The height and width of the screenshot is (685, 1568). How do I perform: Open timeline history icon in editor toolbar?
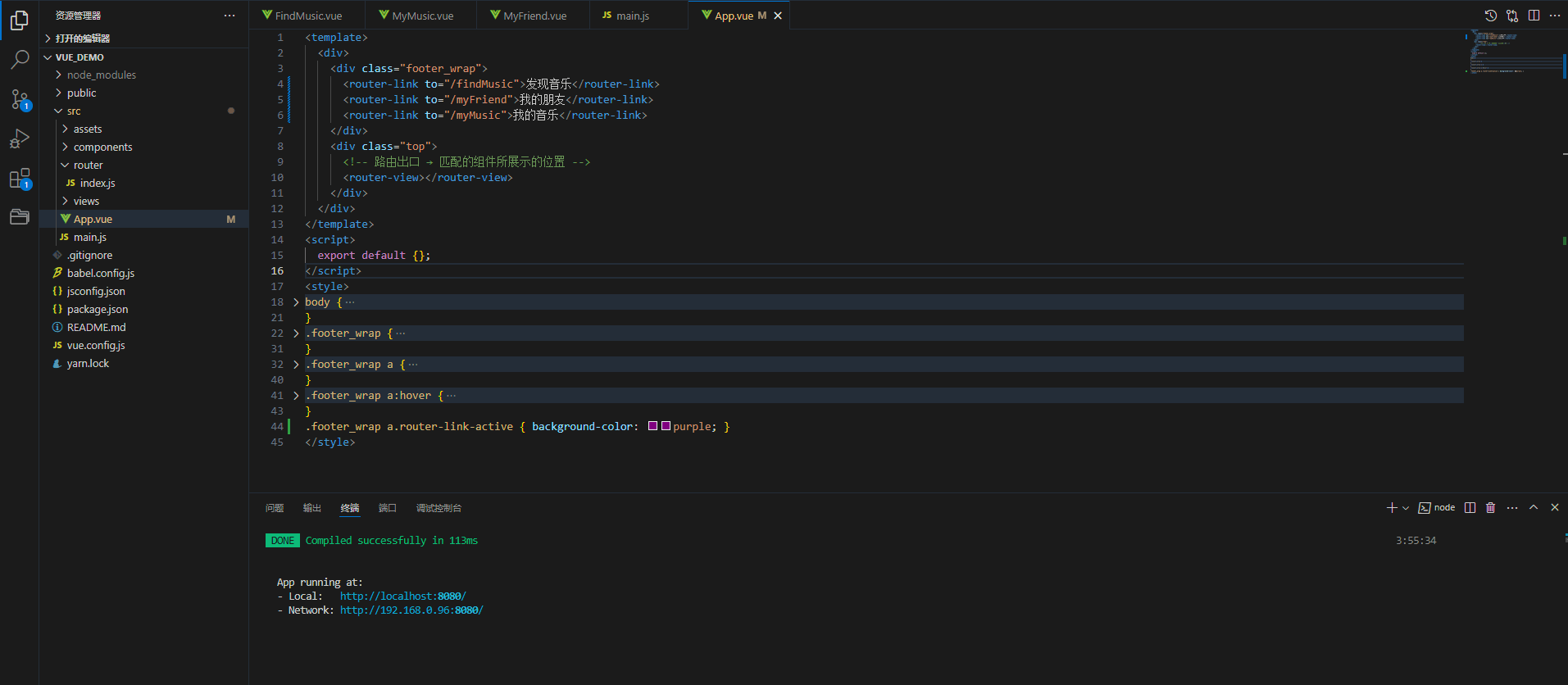(x=1491, y=16)
